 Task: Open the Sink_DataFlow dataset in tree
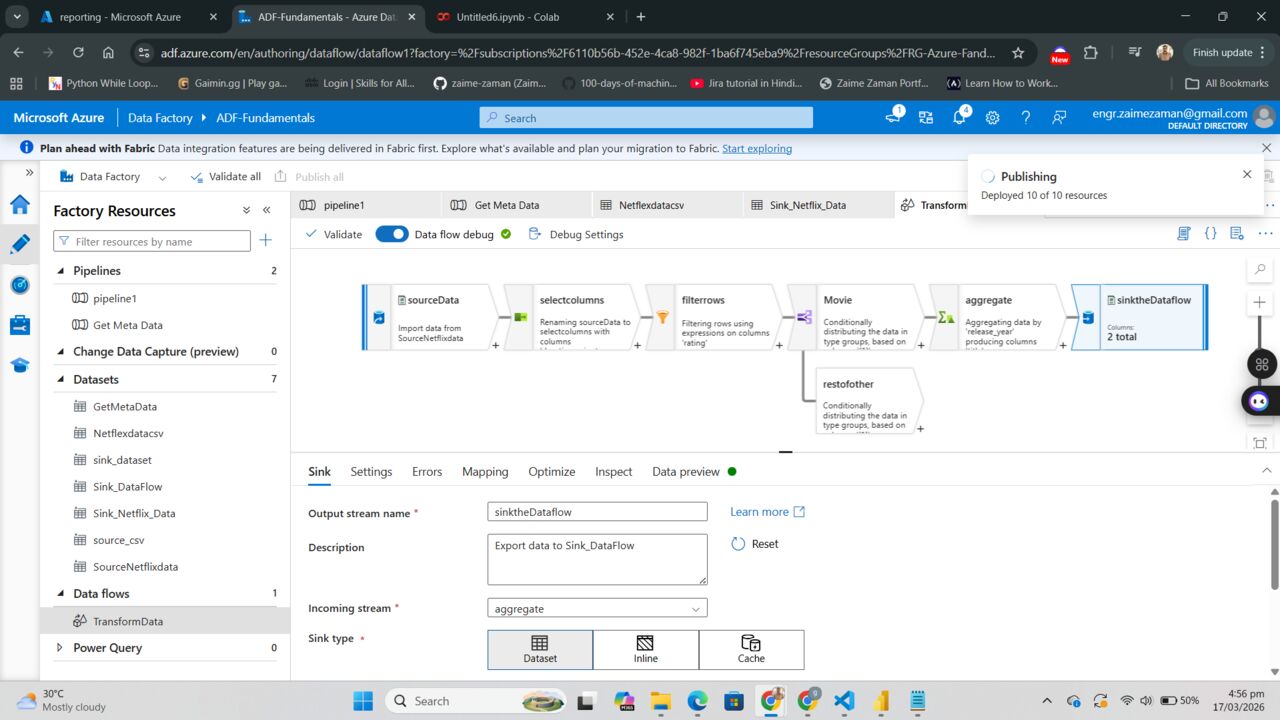pyautogui.click(x=127, y=487)
